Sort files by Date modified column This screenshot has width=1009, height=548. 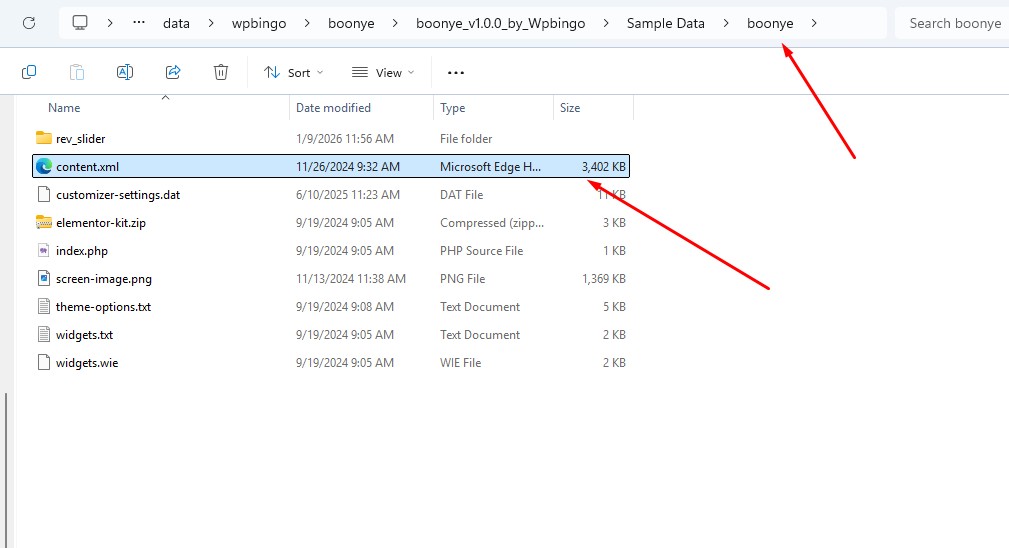coord(333,108)
